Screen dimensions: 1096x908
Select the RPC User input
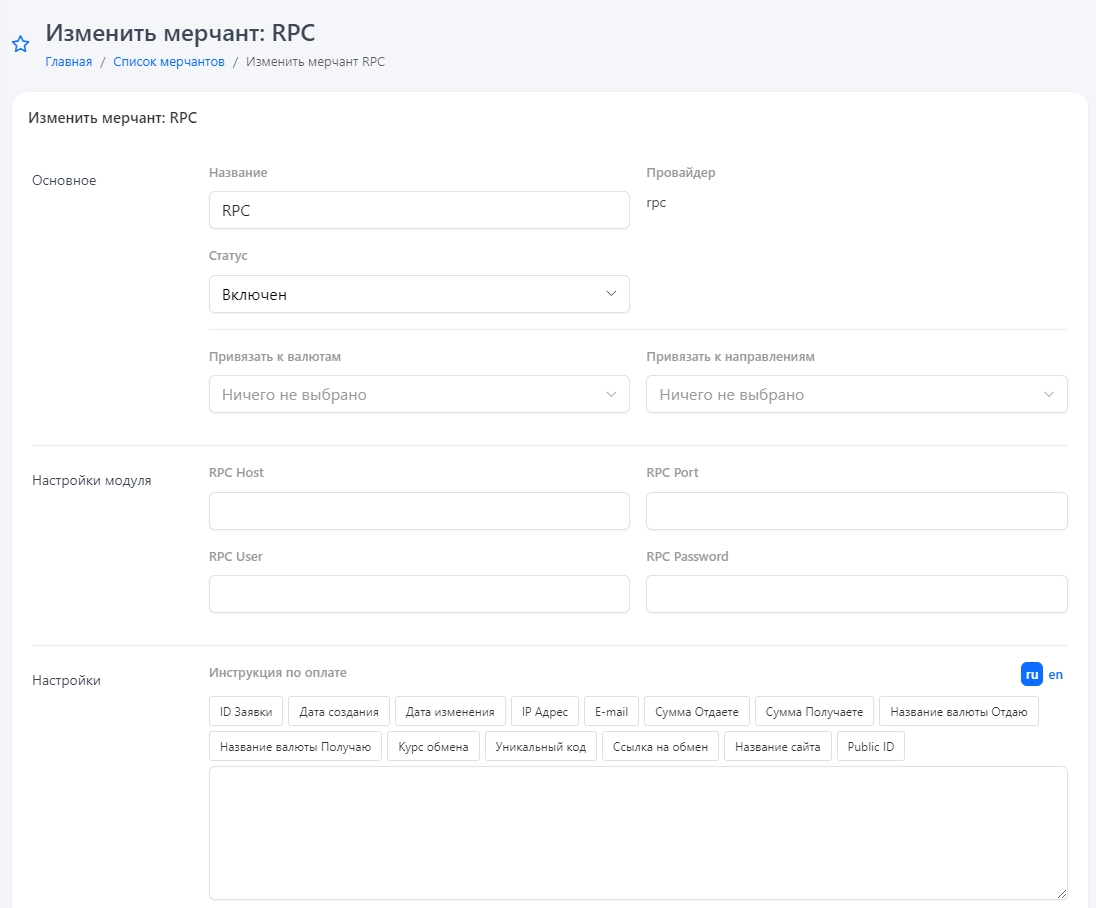(x=419, y=594)
